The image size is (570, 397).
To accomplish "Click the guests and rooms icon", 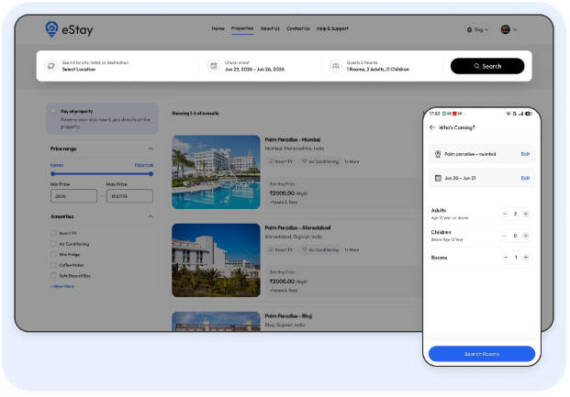I will pos(336,66).
